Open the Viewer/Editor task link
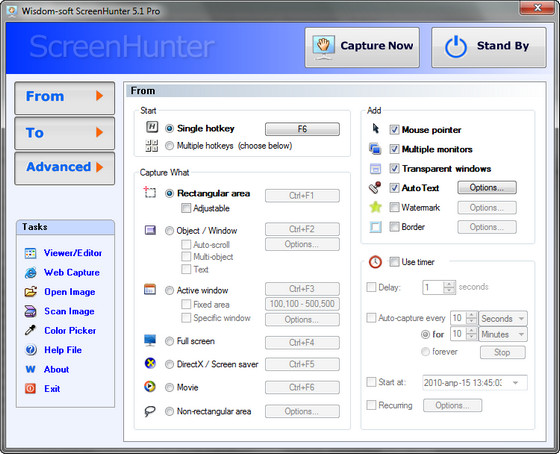The height and width of the screenshot is (454, 560). pyautogui.click(x=73, y=253)
